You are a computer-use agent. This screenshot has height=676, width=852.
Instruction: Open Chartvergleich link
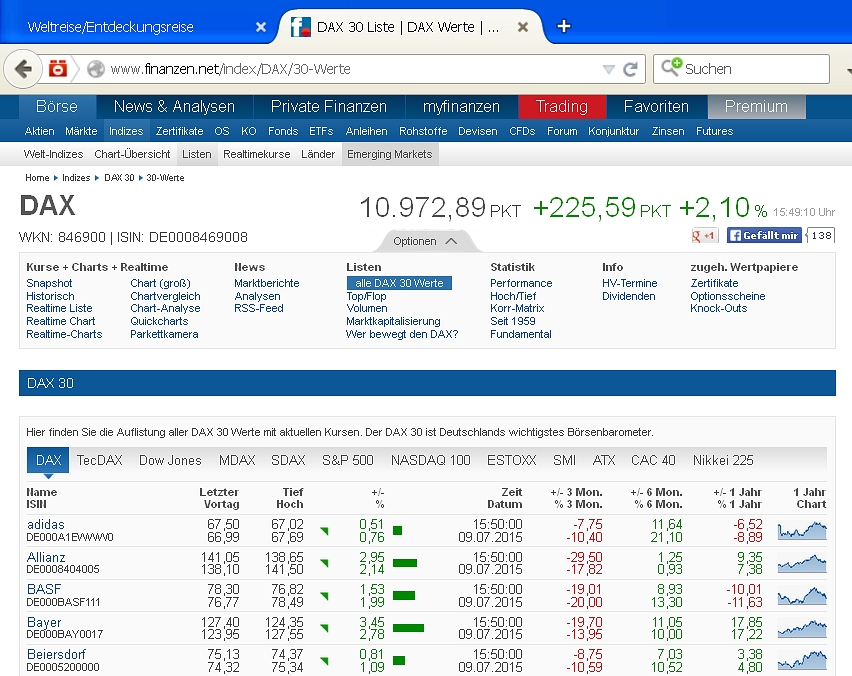click(165, 296)
